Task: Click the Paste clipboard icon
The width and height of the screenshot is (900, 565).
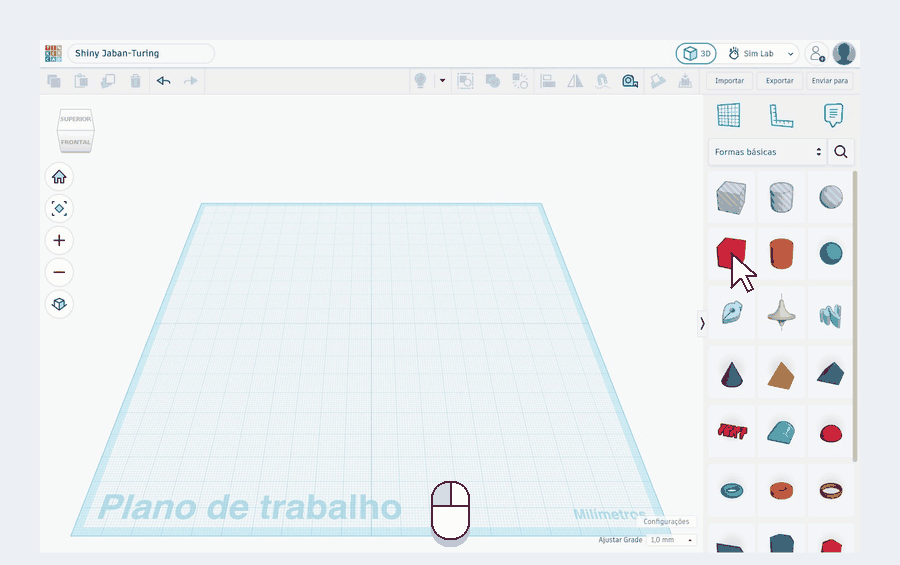Action: (x=81, y=81)
